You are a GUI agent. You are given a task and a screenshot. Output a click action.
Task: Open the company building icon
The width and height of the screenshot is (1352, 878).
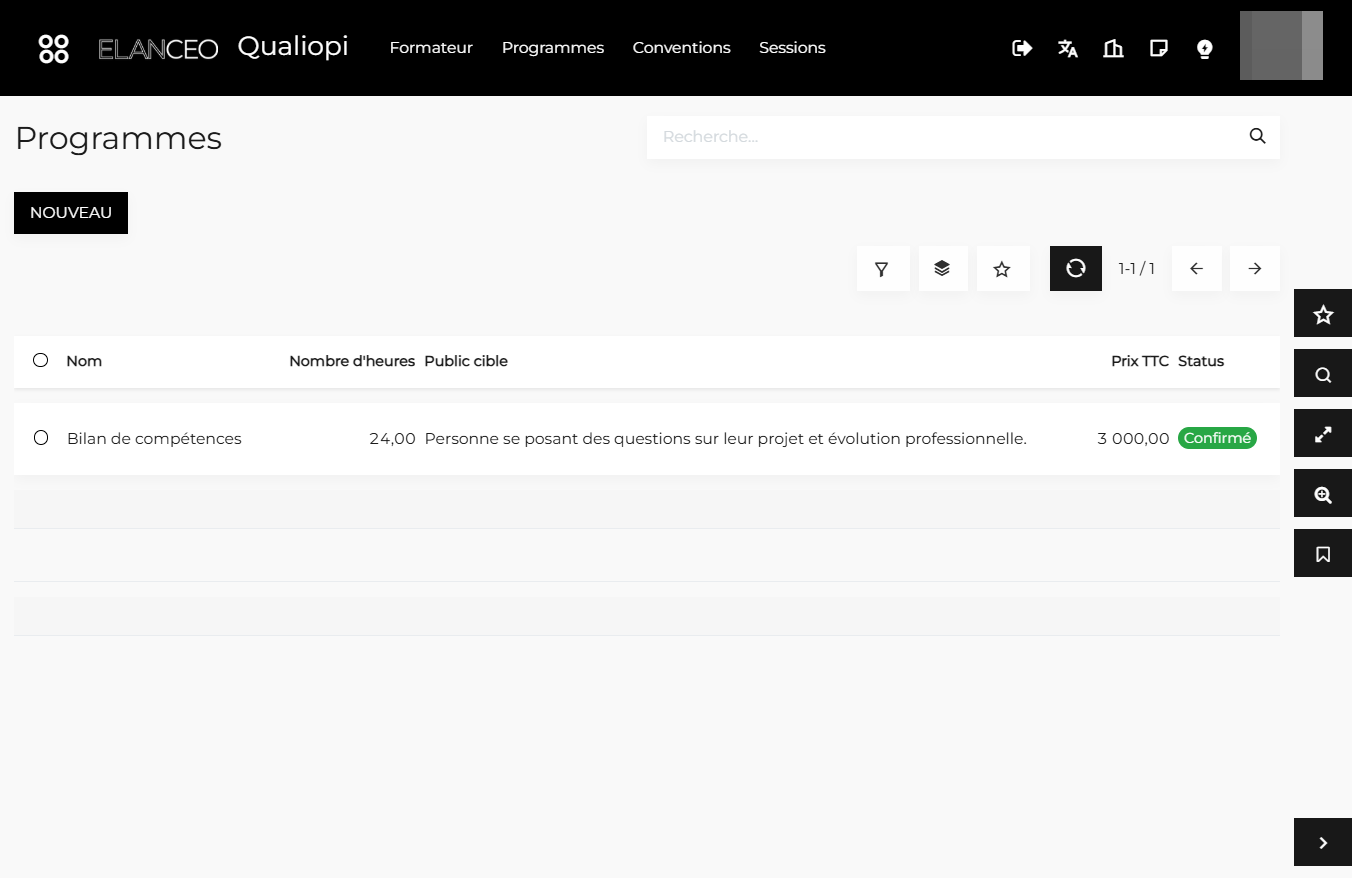1113,48
